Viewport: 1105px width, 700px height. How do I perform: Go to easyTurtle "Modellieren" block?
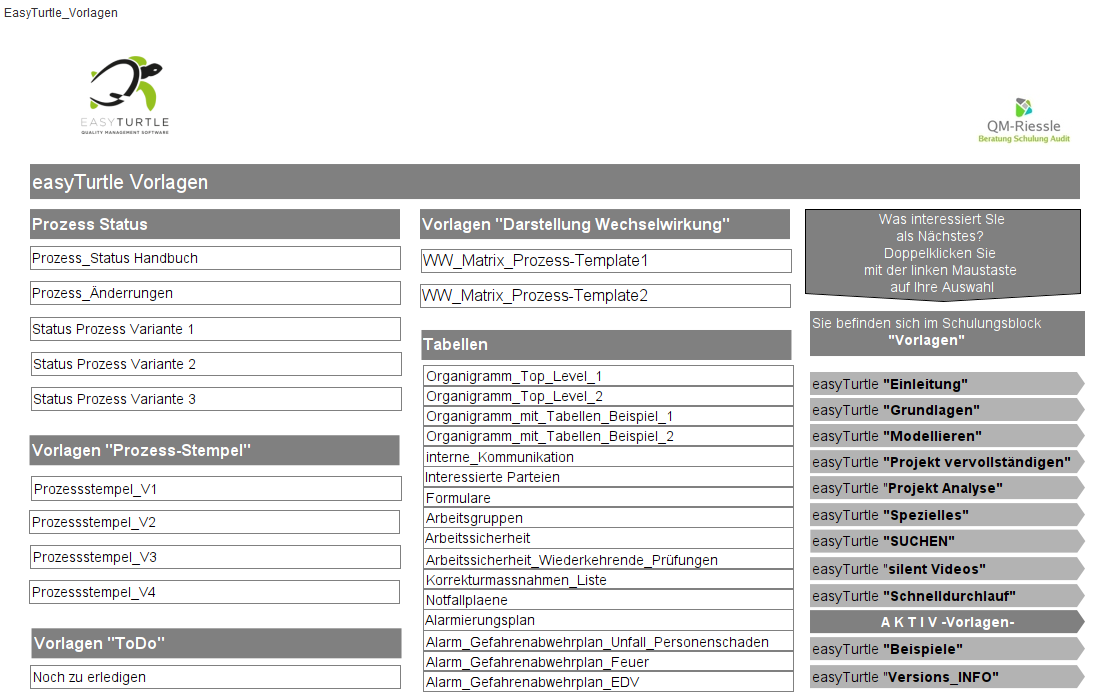pos(946,436)
